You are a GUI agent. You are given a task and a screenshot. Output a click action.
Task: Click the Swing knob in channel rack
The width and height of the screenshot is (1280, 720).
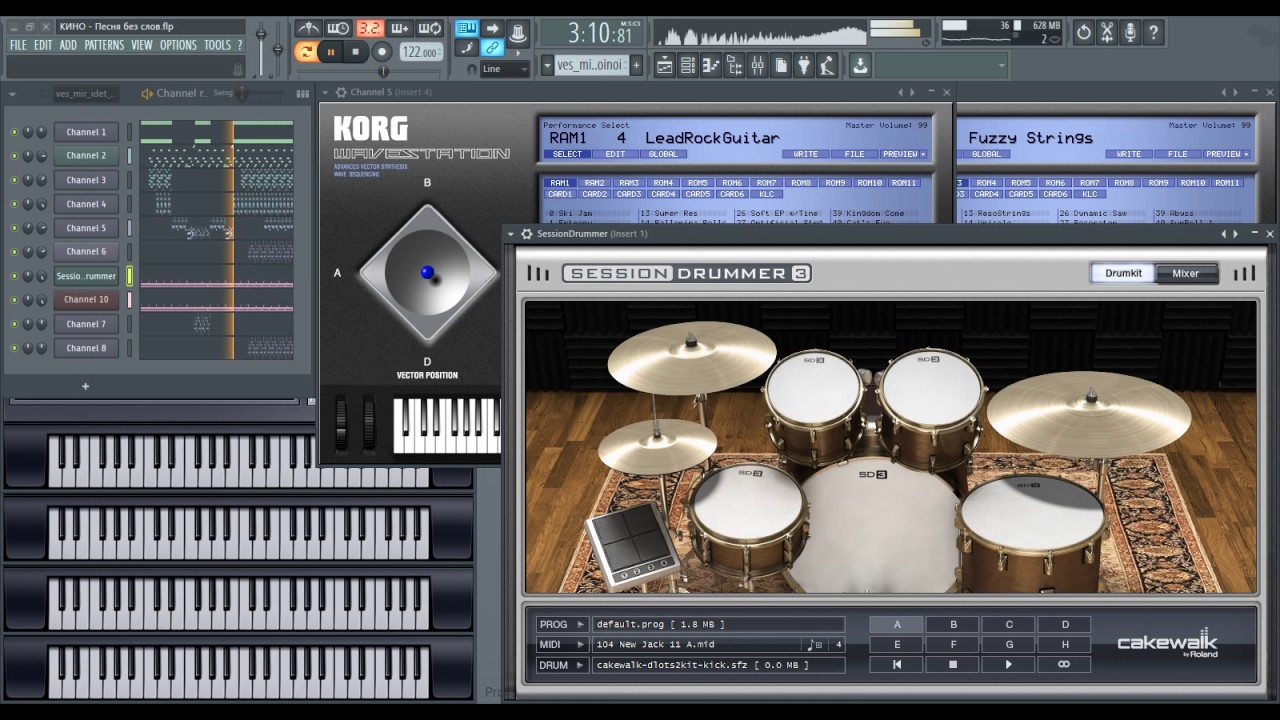click(x=241, y=93)
